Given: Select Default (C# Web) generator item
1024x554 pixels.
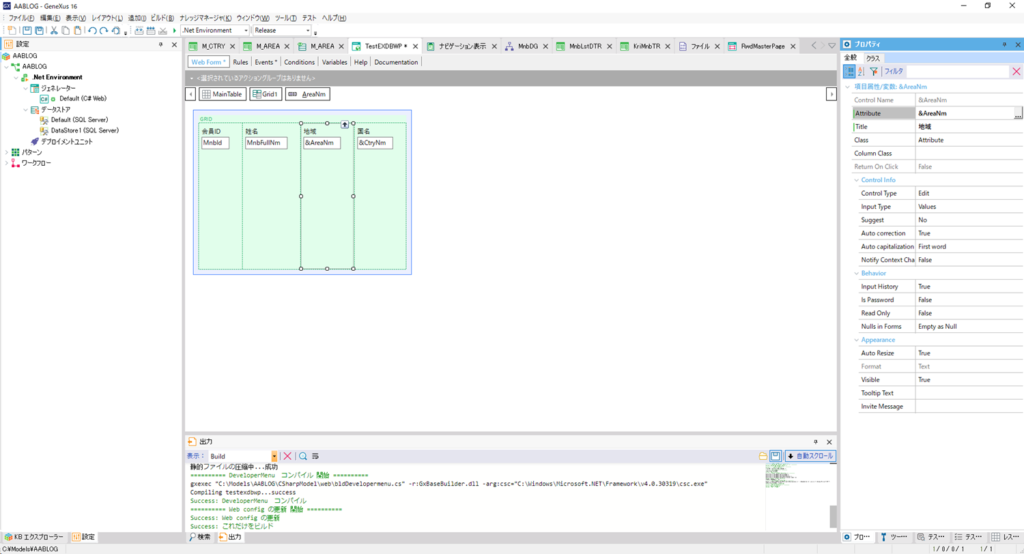Looking at the screenshot, I should coord(82,99).
